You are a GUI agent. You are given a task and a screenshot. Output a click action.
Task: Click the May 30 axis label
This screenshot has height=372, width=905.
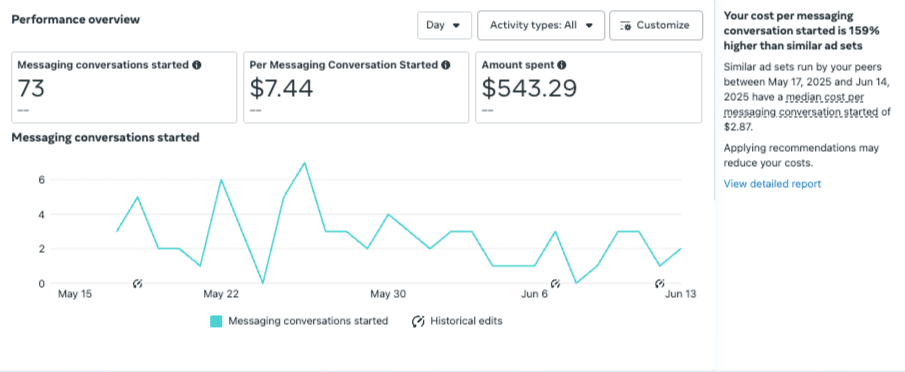click(x=388, y=294)
